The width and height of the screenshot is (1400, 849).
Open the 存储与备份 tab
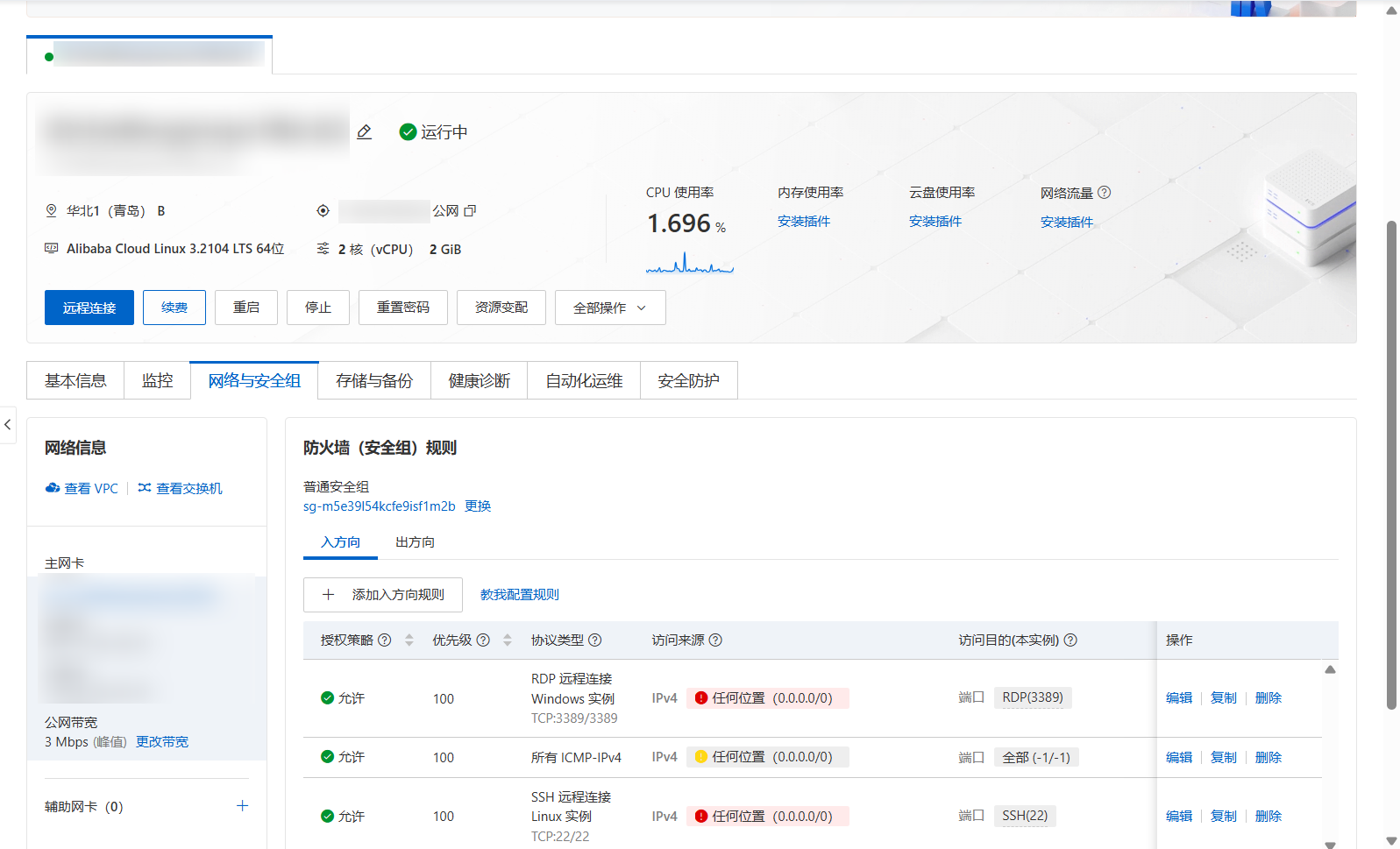pyautogui.click(x=374, y=380)
